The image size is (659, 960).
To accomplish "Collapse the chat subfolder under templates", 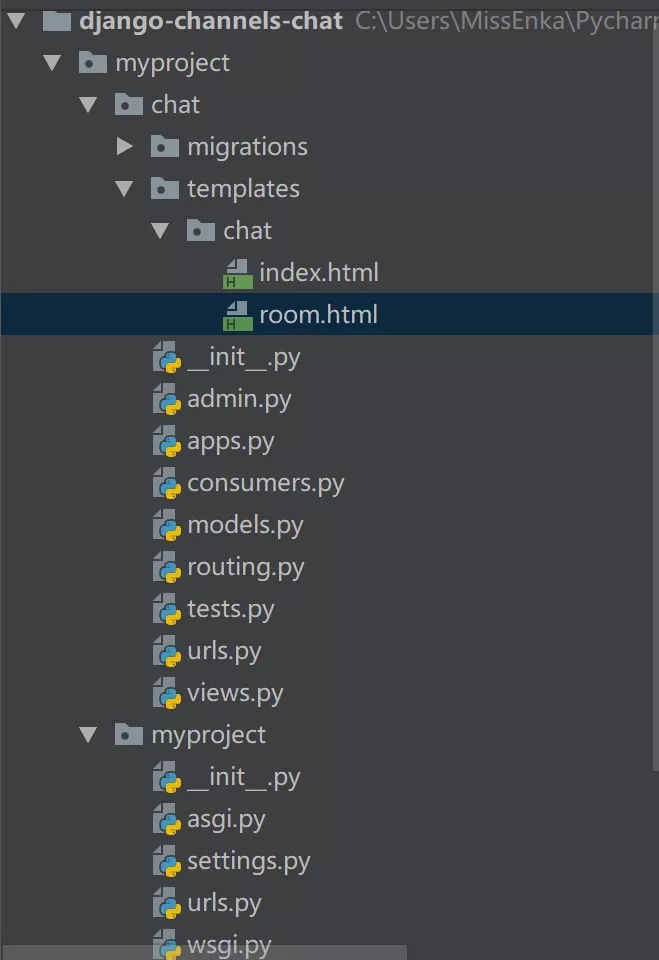I will pyautogui.click(x=160, y=231).
